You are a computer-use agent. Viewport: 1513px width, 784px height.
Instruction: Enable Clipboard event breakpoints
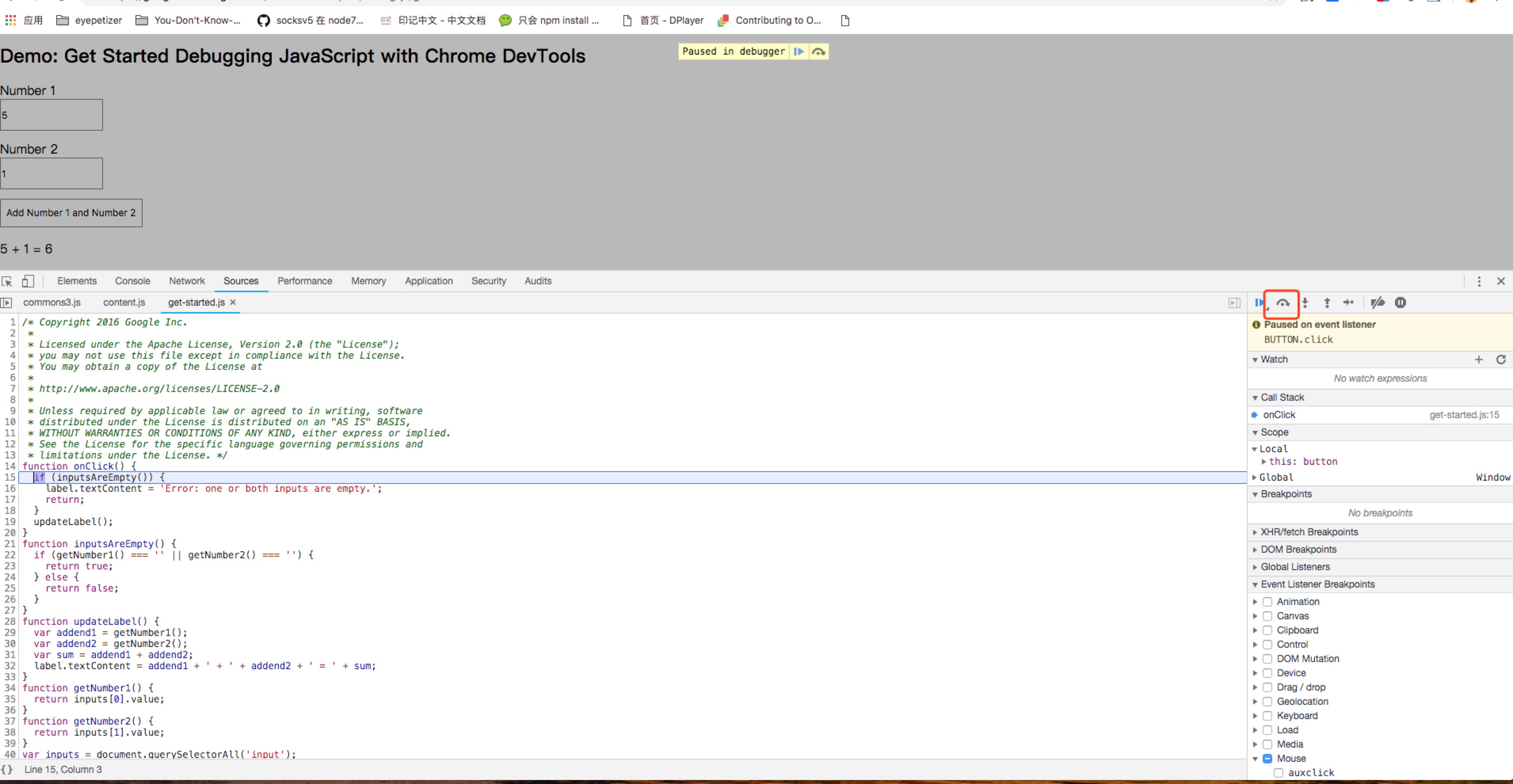[1267, 630]
